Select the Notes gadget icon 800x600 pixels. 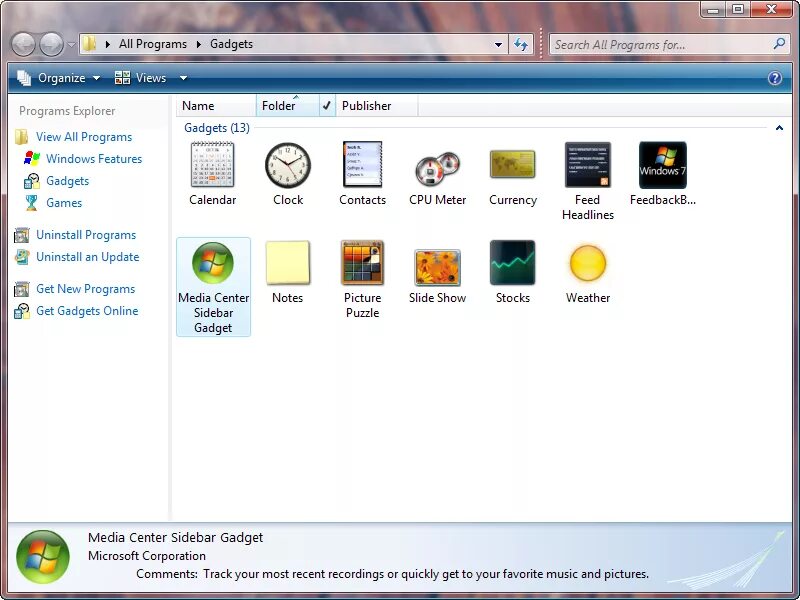pyautogui.click(x=288, y=262)
